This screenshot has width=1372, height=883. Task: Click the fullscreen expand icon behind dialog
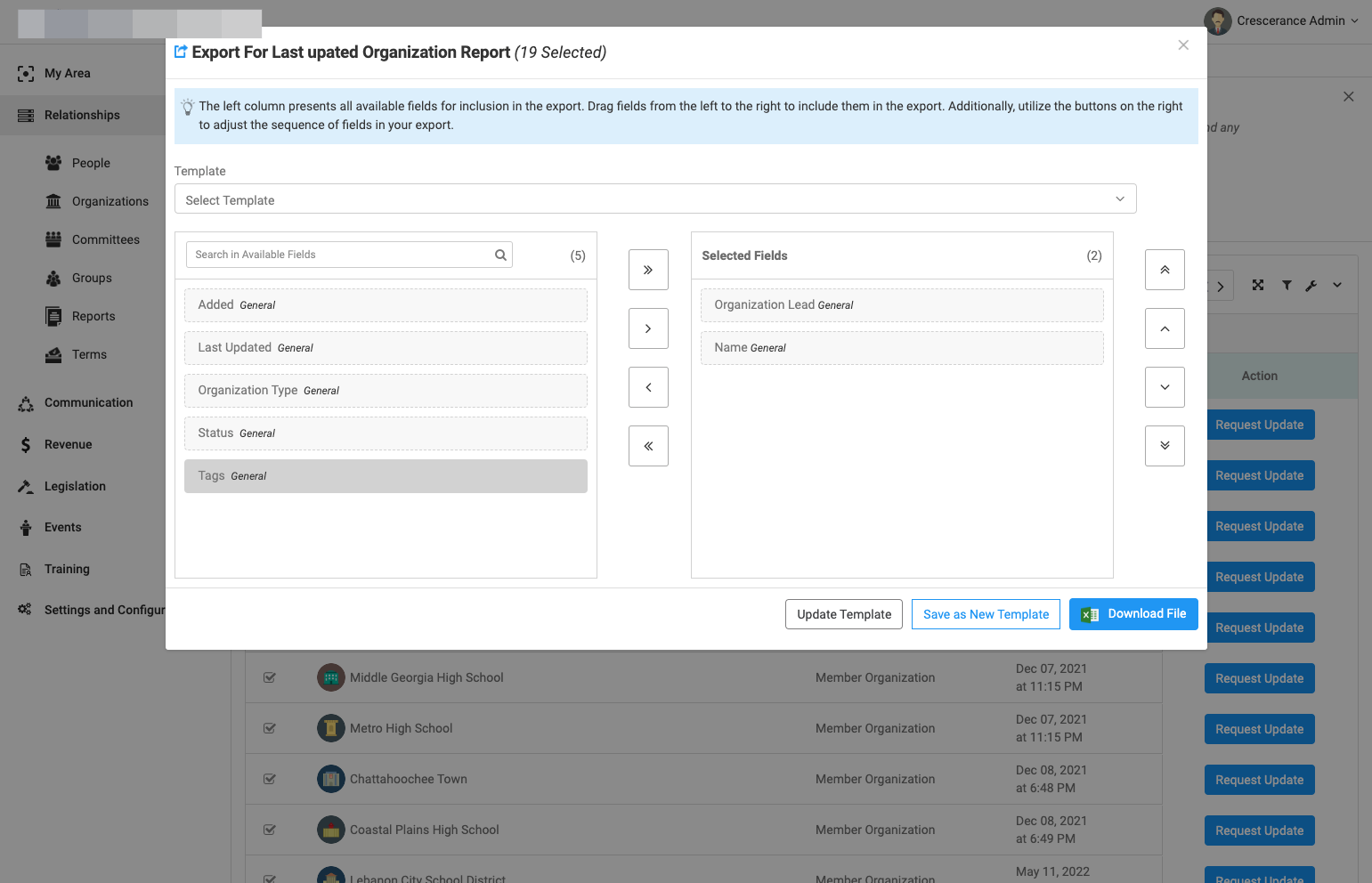coord(1258,285)
